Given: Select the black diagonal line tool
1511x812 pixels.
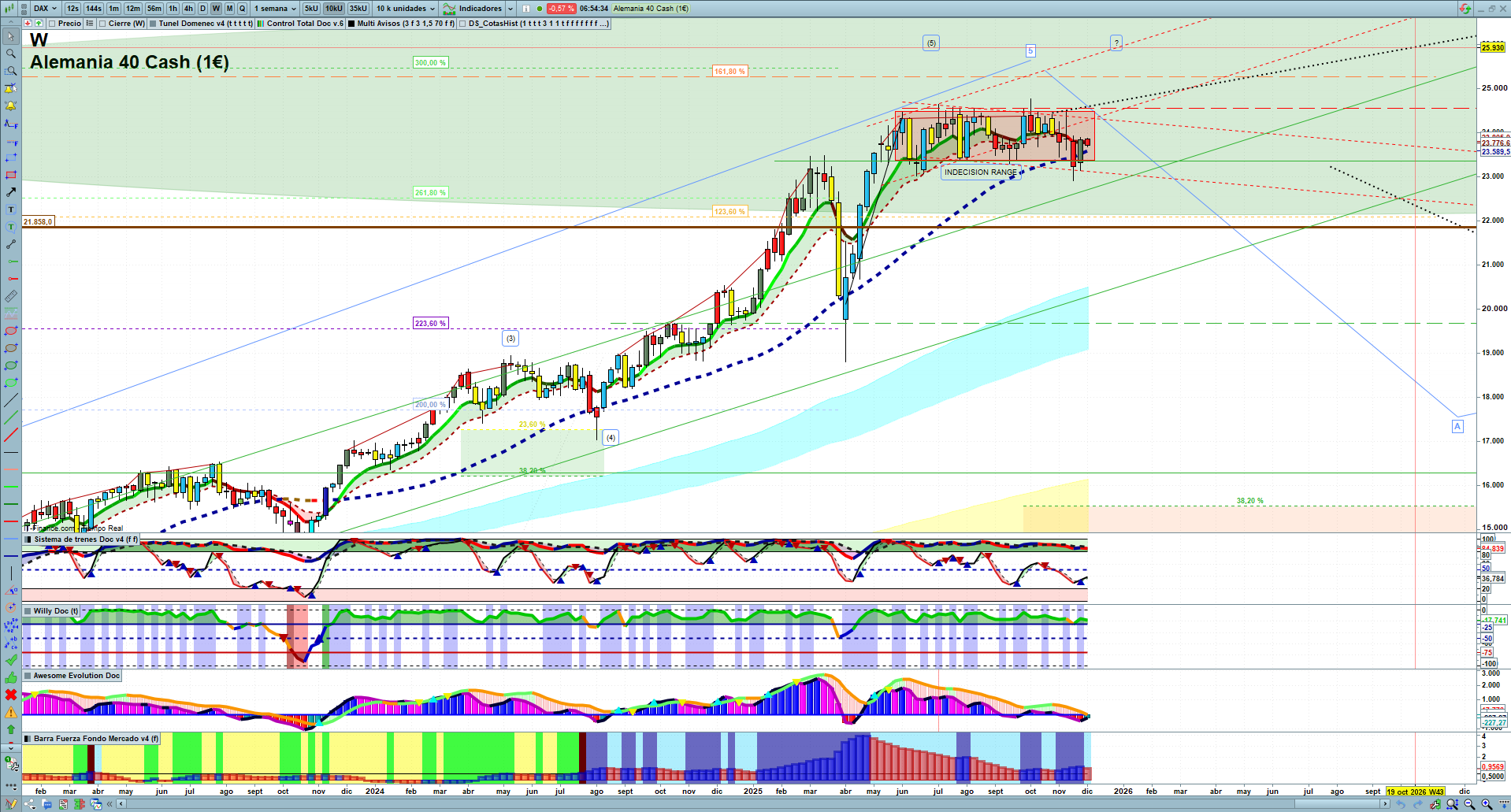Looking at the screenshot, I should point(11,401).
